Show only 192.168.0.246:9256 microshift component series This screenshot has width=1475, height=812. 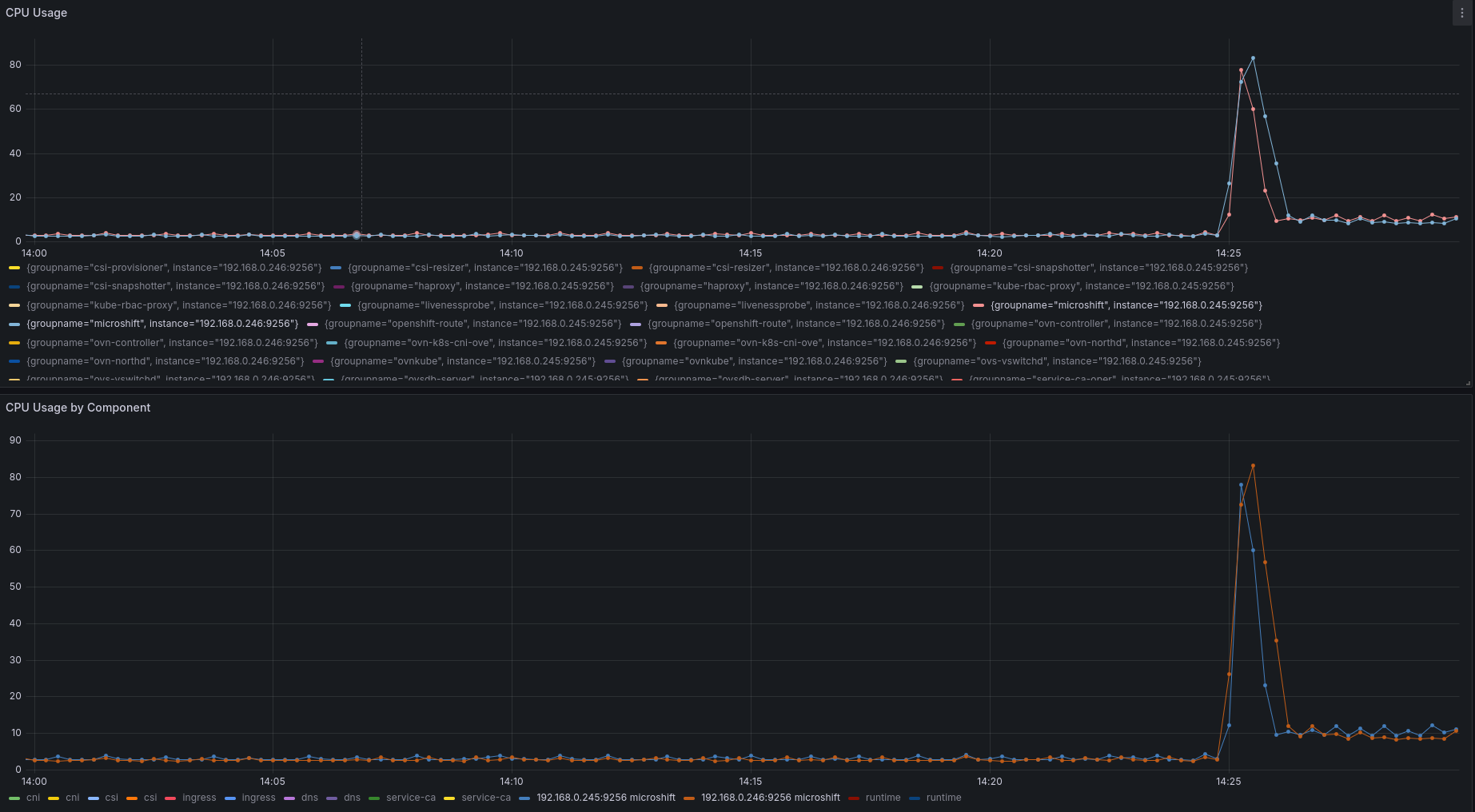[771, 798]
